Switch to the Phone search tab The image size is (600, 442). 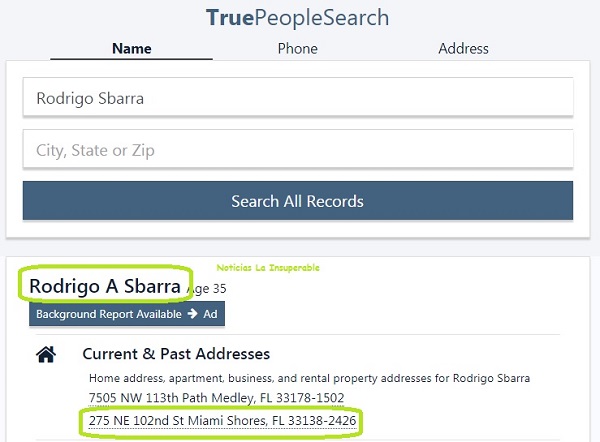297,49
